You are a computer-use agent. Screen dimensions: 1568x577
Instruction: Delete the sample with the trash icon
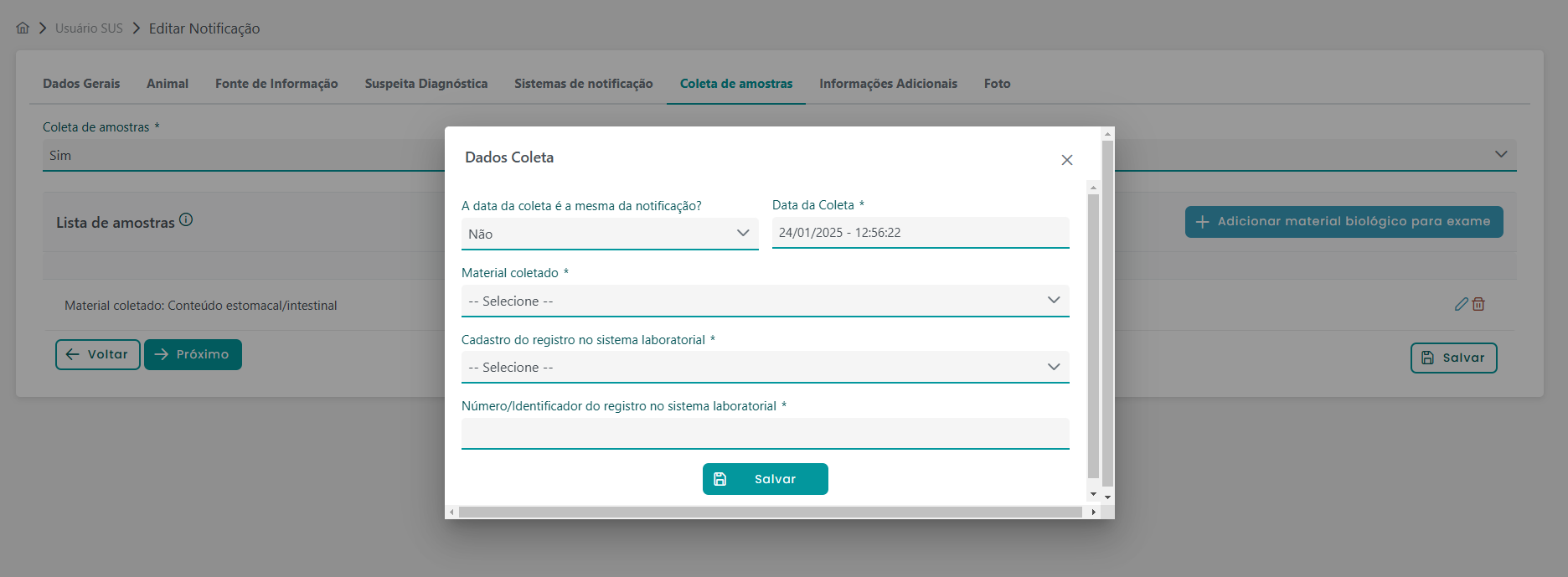click(x=1478, y=304)
